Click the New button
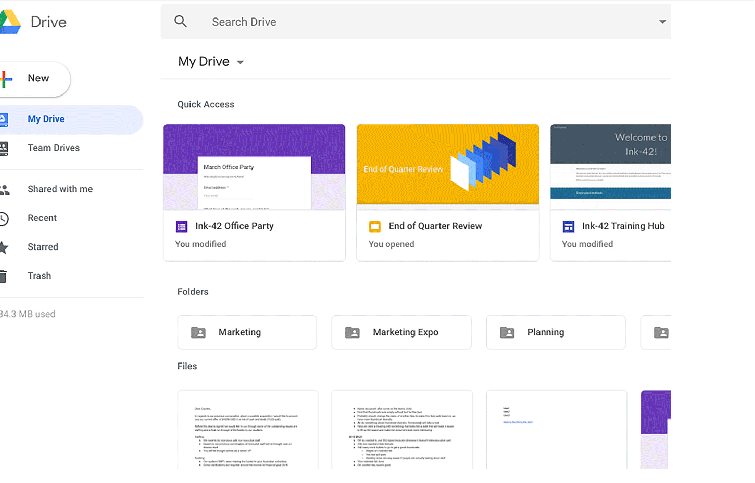 tap(34, 79)
